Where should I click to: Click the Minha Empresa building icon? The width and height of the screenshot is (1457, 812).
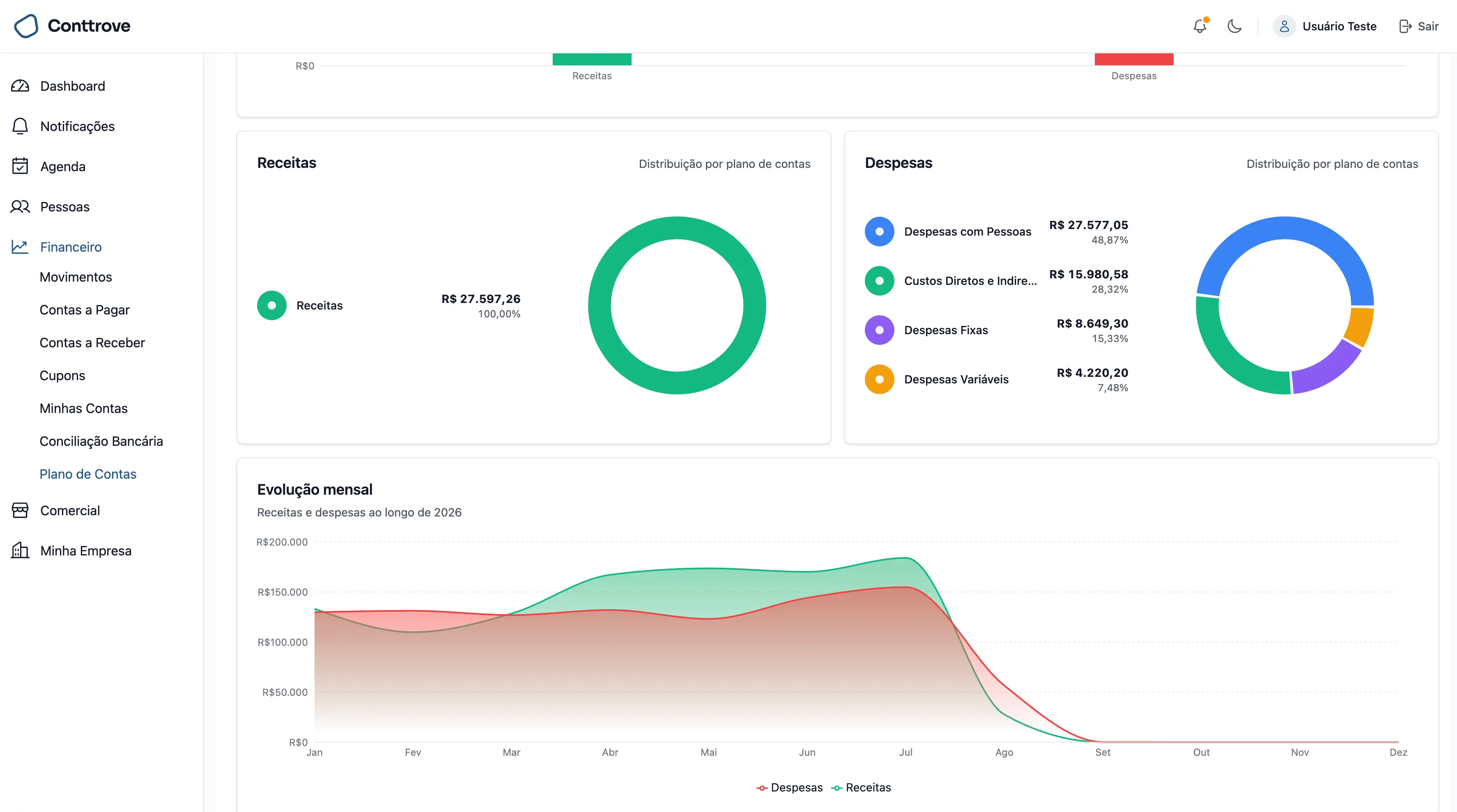20,550
